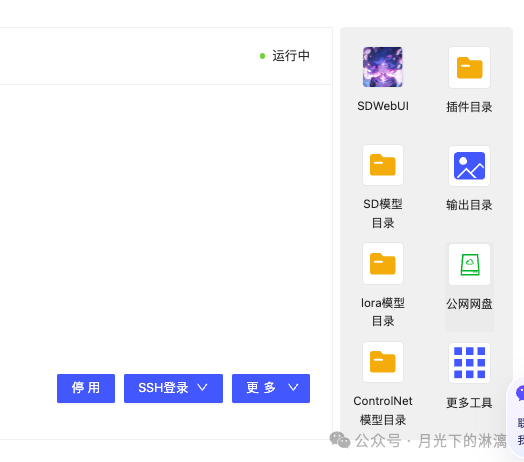Open the 更多工具 grid icon

point(469,363)
